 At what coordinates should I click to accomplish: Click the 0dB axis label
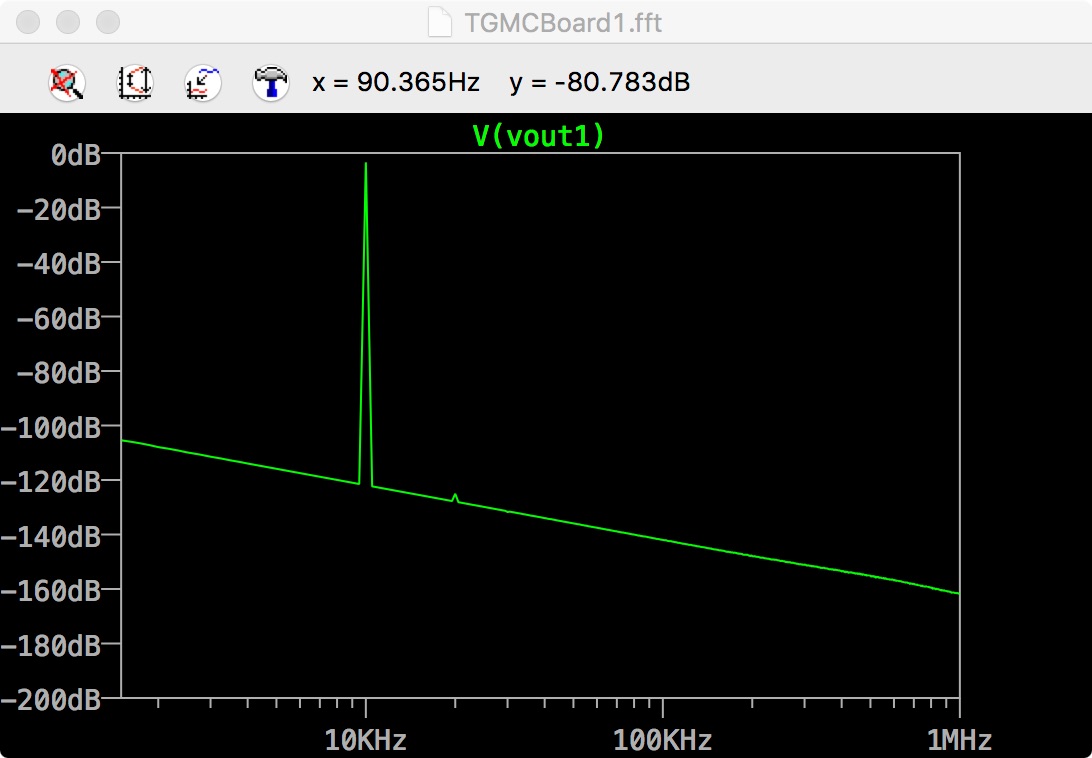click(x=75, y=155)
